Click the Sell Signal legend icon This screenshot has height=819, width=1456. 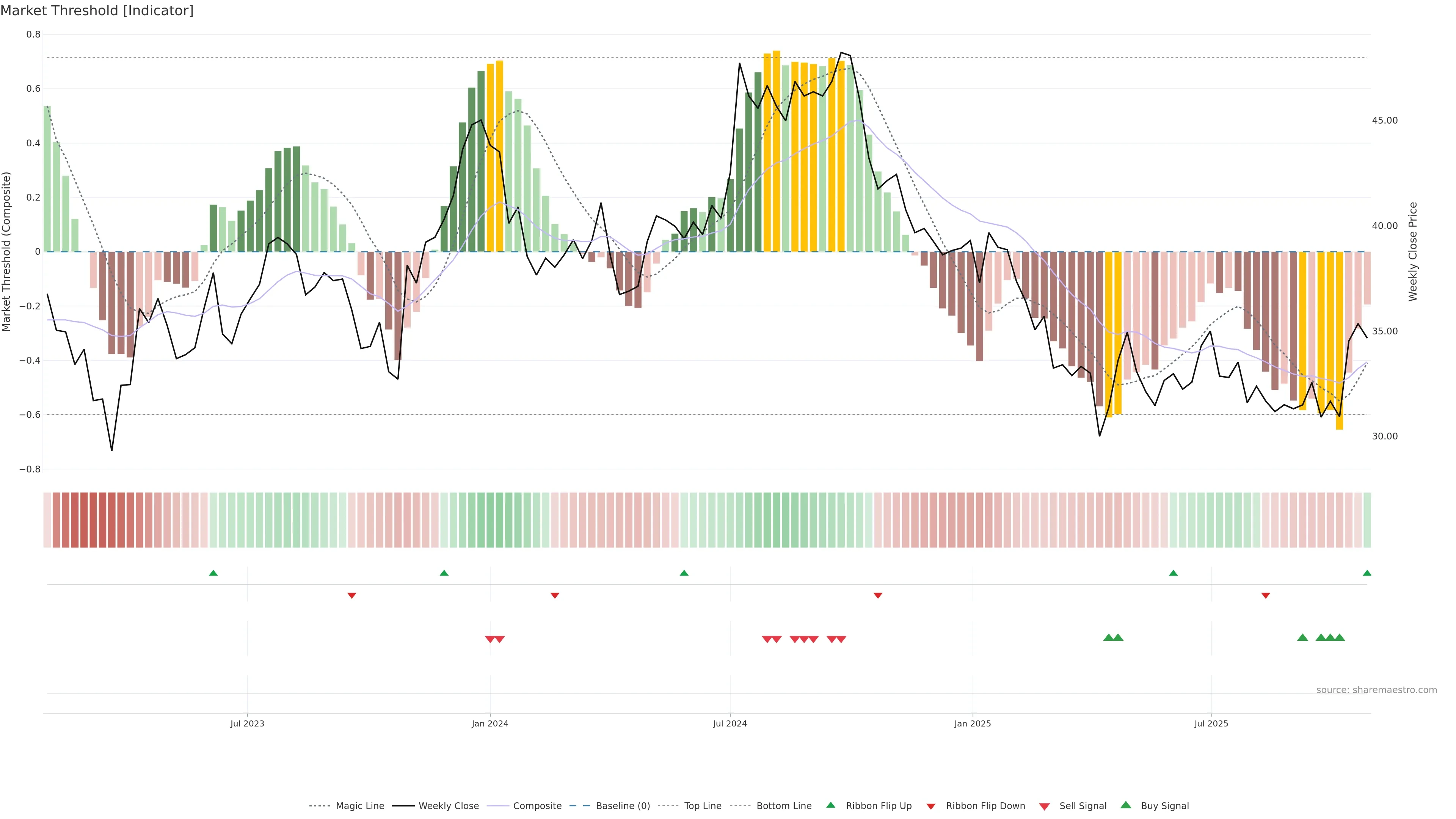click(1045, 806)
